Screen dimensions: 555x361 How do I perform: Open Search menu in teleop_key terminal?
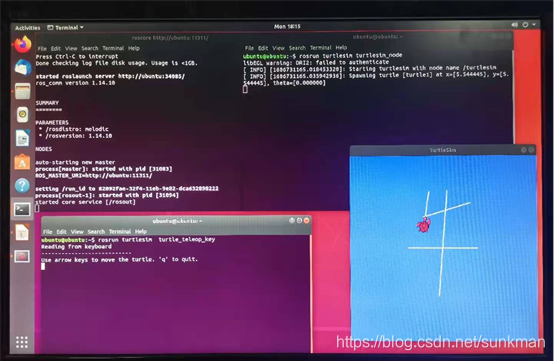[x=96, y=232]
